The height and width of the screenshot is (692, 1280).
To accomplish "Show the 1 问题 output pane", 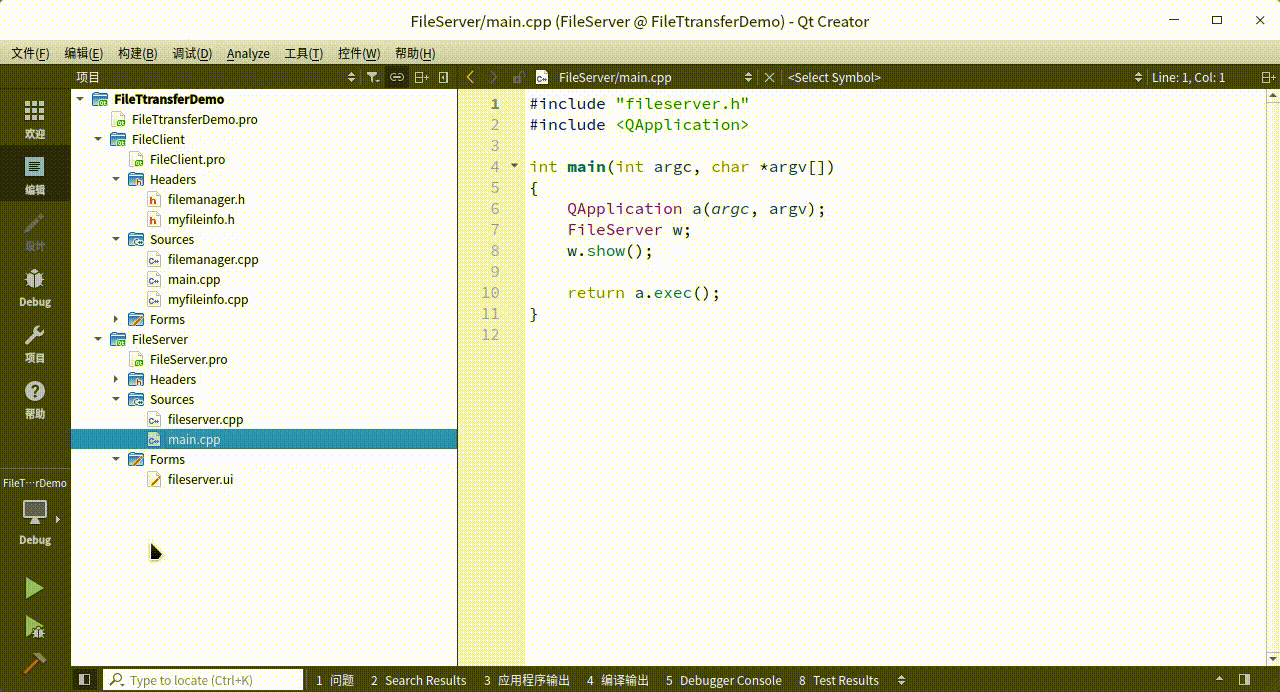I will point(335,680).
